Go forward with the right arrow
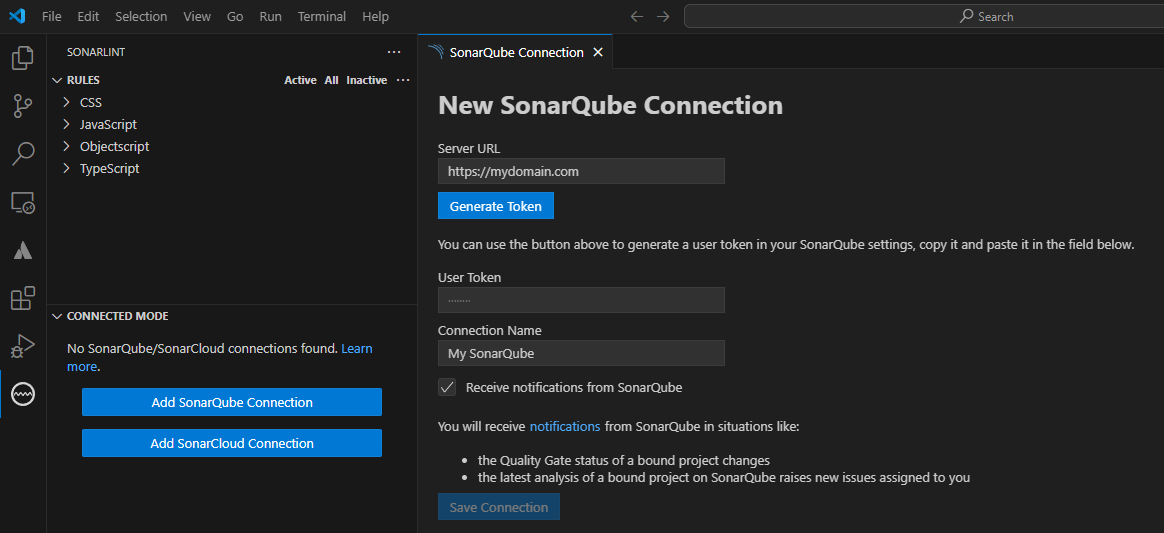 [x=663, y=16]
